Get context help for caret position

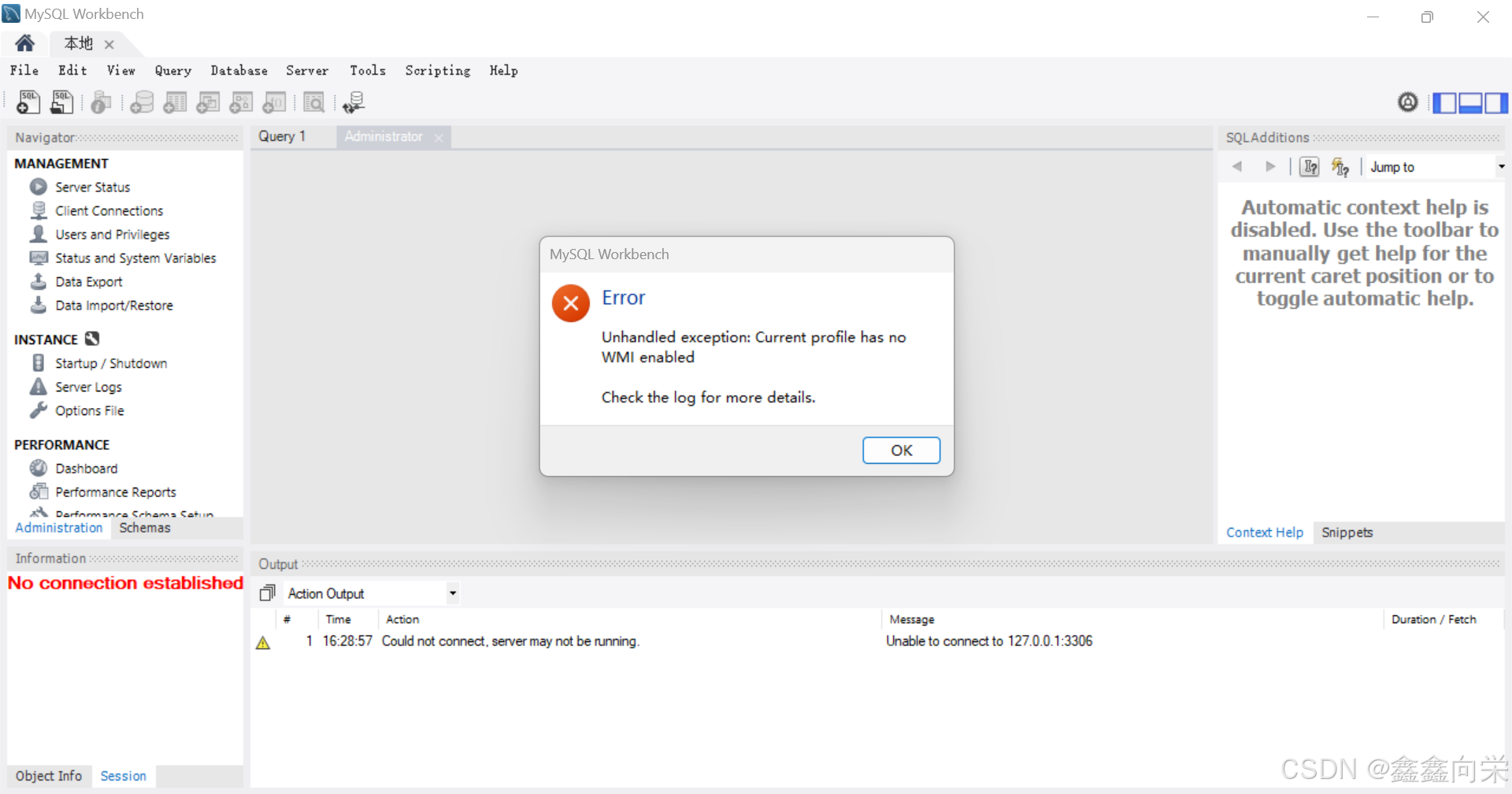coord(1310,167)
